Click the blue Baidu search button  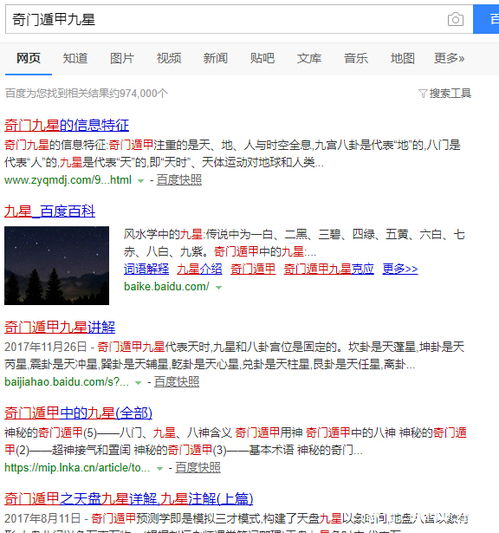coord(486,19)
